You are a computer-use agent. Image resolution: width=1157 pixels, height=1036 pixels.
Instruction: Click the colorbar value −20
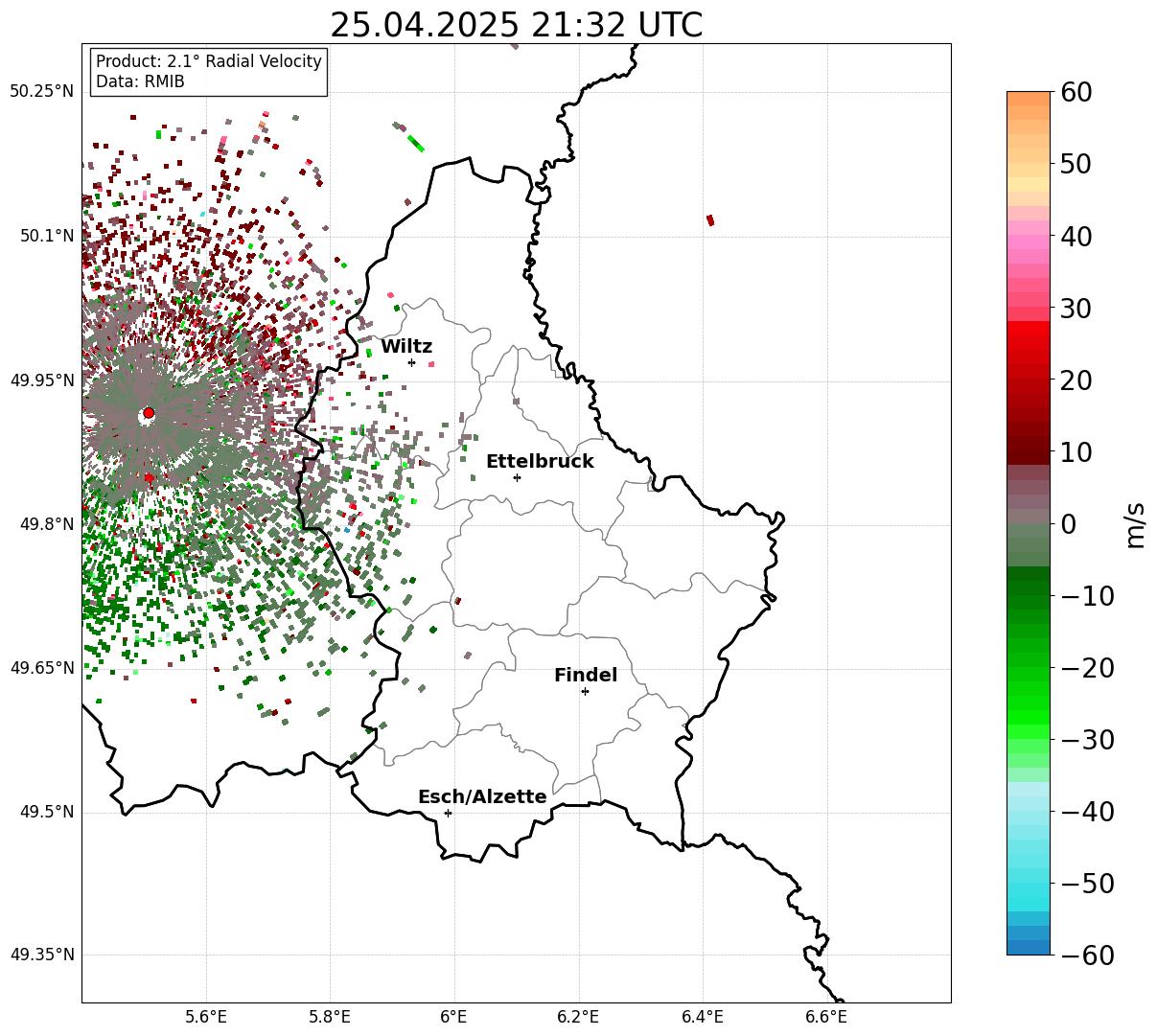(1088, 668)
